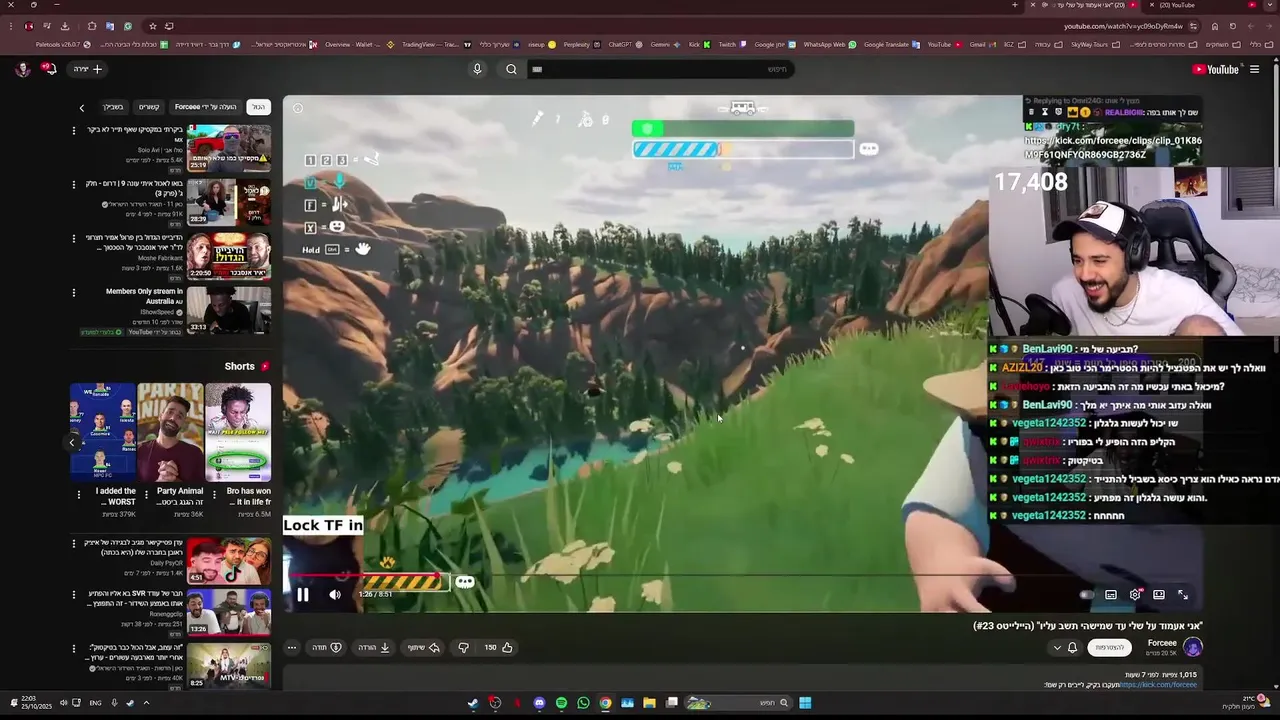This screenshot has height=720, width=1280.
Task: Click the filter chips chevron arrow
Action: pyautogui.click(x=82, y=107)
